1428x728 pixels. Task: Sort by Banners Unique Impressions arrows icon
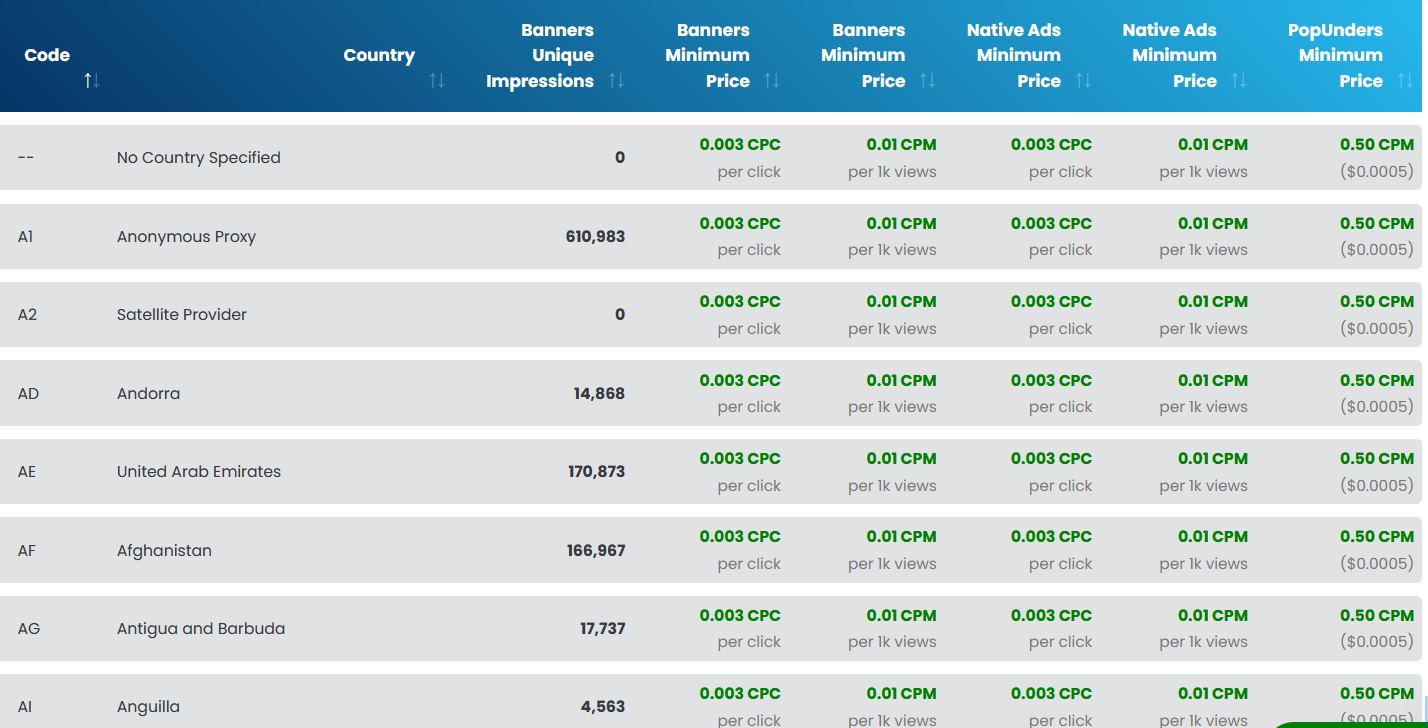pyautogui.click(x=616, y=81)
